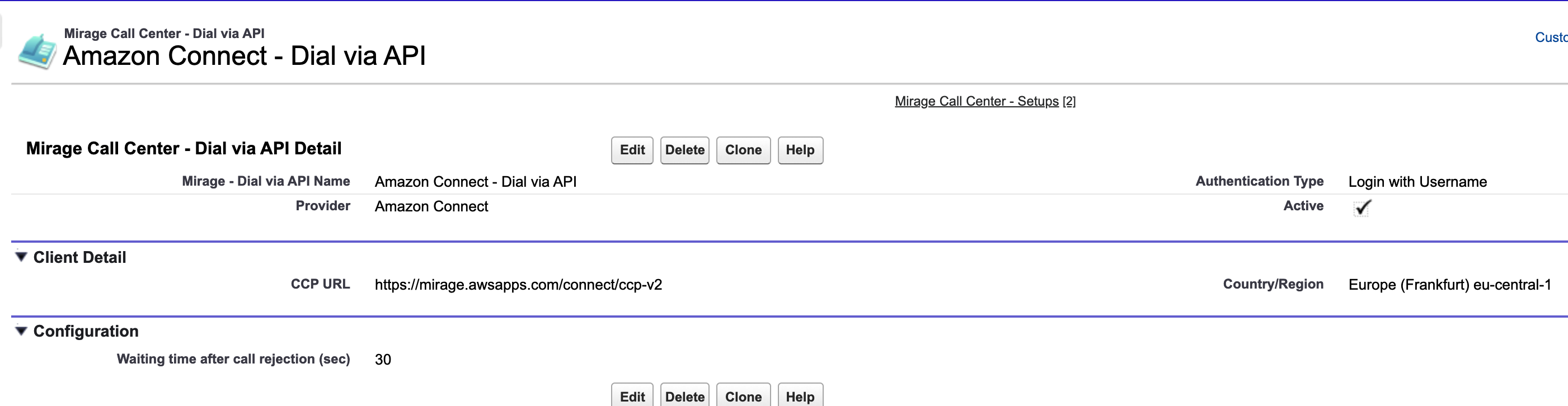
Task: Click the top Delete button
Action: pos(684,150)
